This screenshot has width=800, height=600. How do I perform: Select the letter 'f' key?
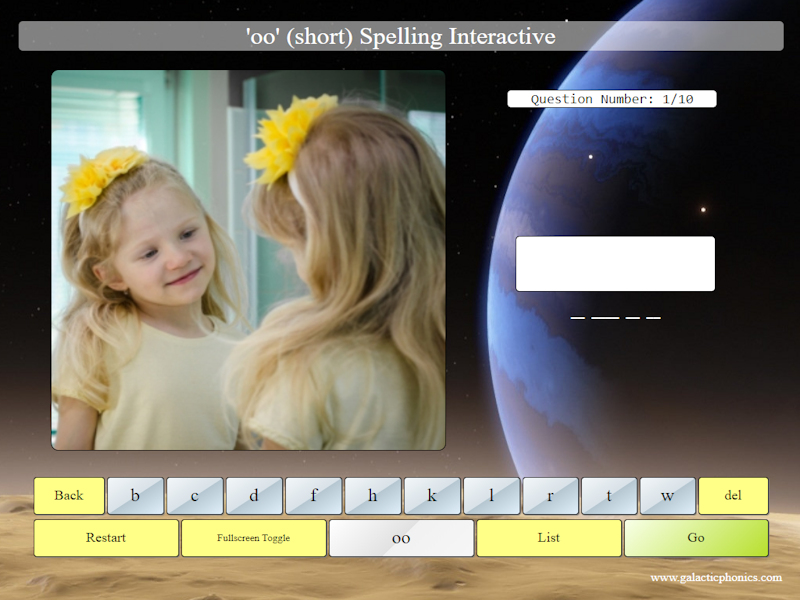click(x=314, y=495)
